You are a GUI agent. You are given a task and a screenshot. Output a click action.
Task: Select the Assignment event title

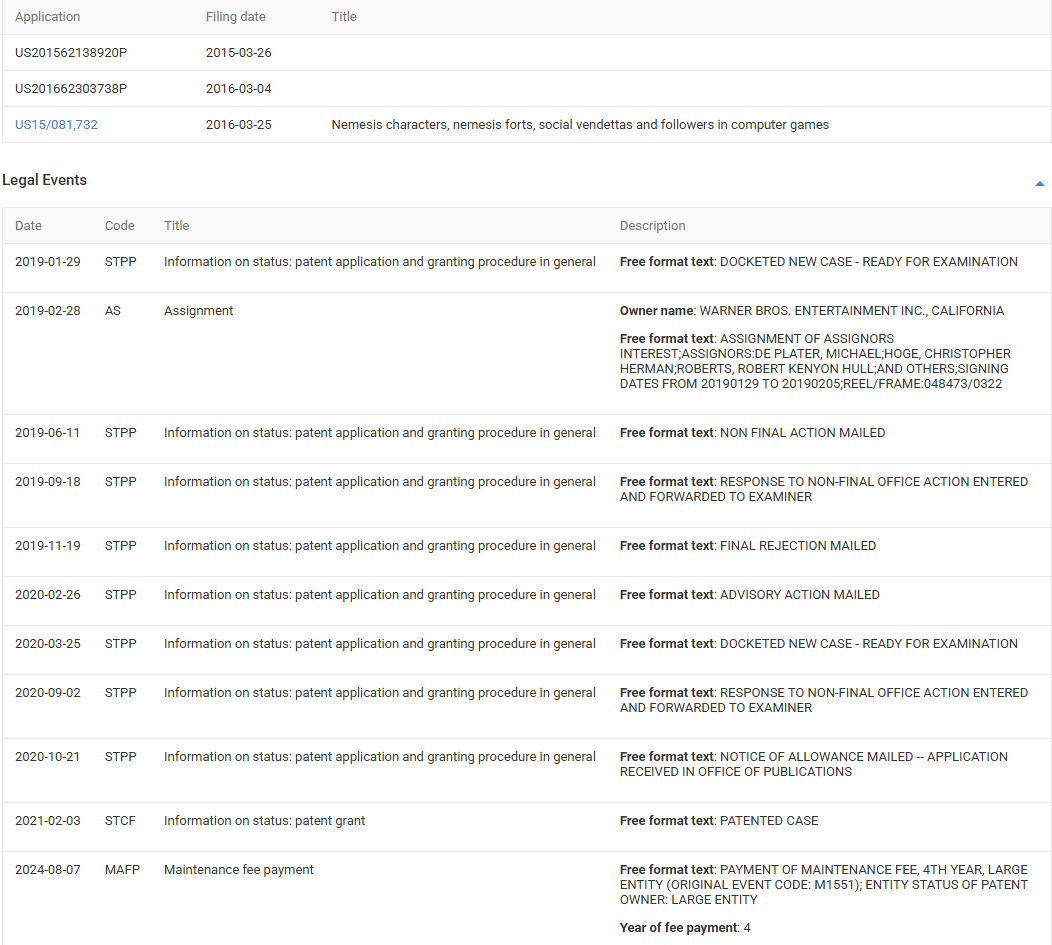(199, 311)
